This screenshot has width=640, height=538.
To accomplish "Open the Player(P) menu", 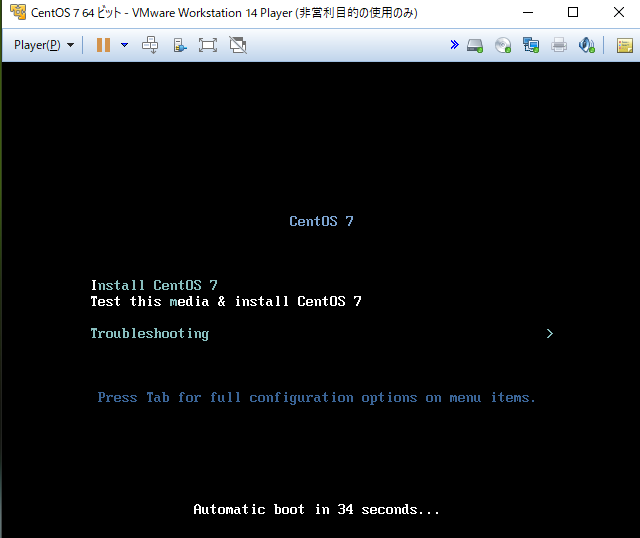I will (x=44, y=45).
